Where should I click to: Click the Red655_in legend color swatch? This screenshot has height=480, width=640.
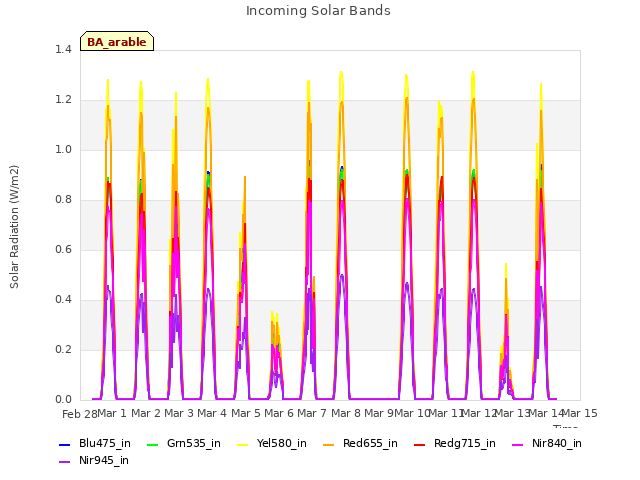pos(329,444)
